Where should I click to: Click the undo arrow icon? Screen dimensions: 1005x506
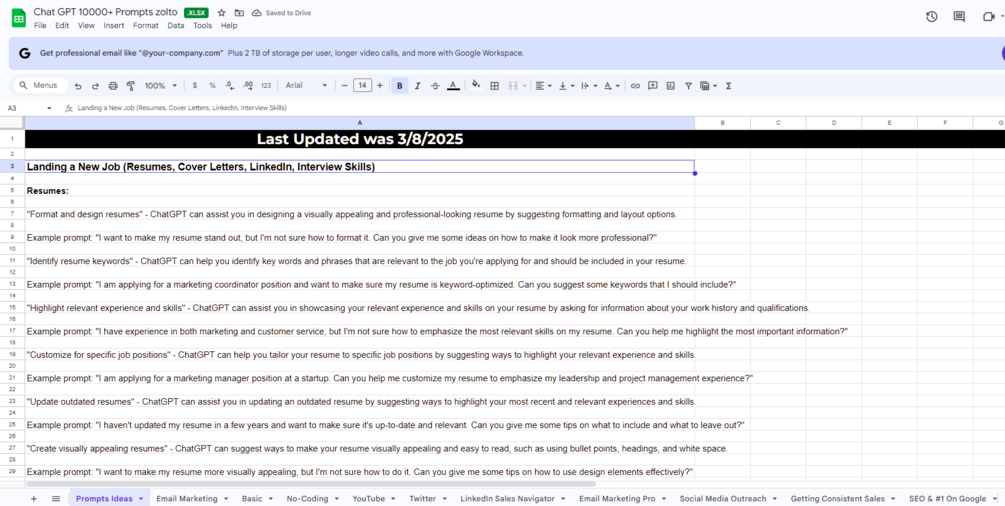78,85
